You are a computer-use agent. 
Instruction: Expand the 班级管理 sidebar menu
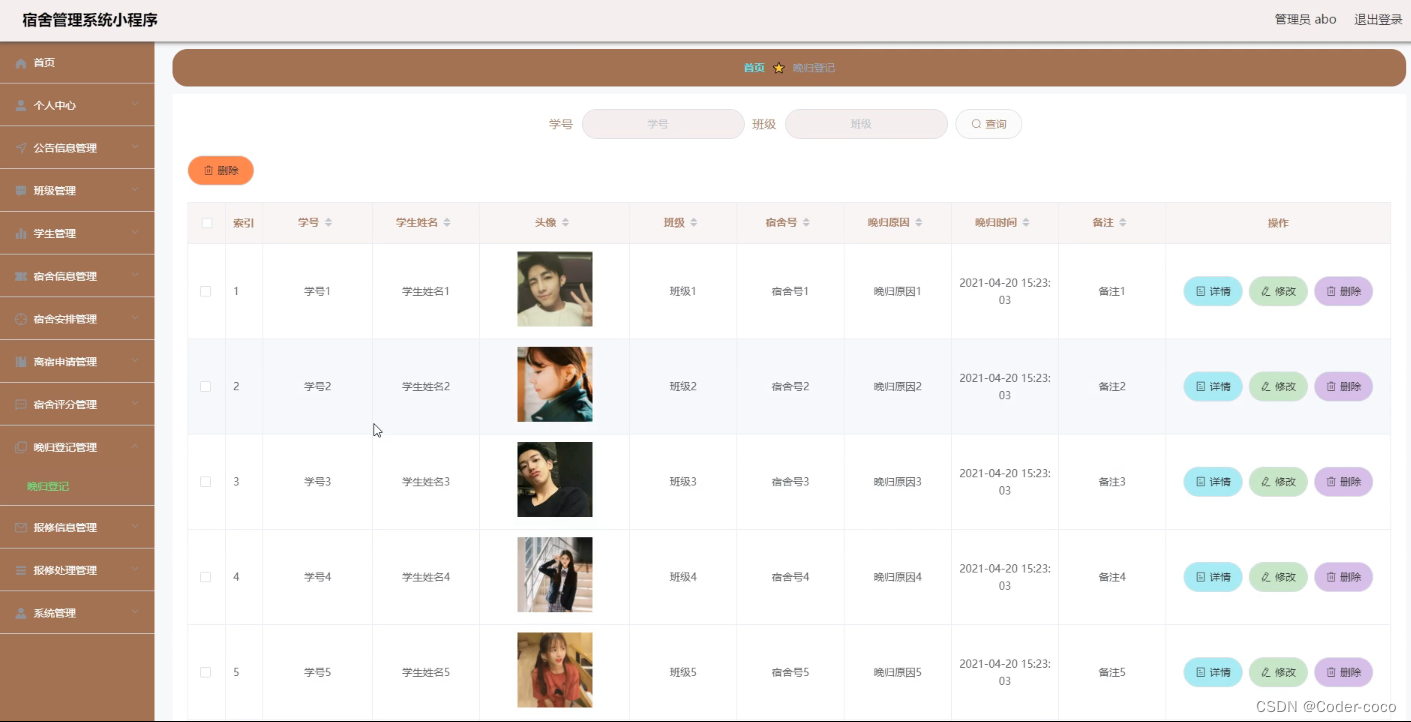(x=77, y=190)
